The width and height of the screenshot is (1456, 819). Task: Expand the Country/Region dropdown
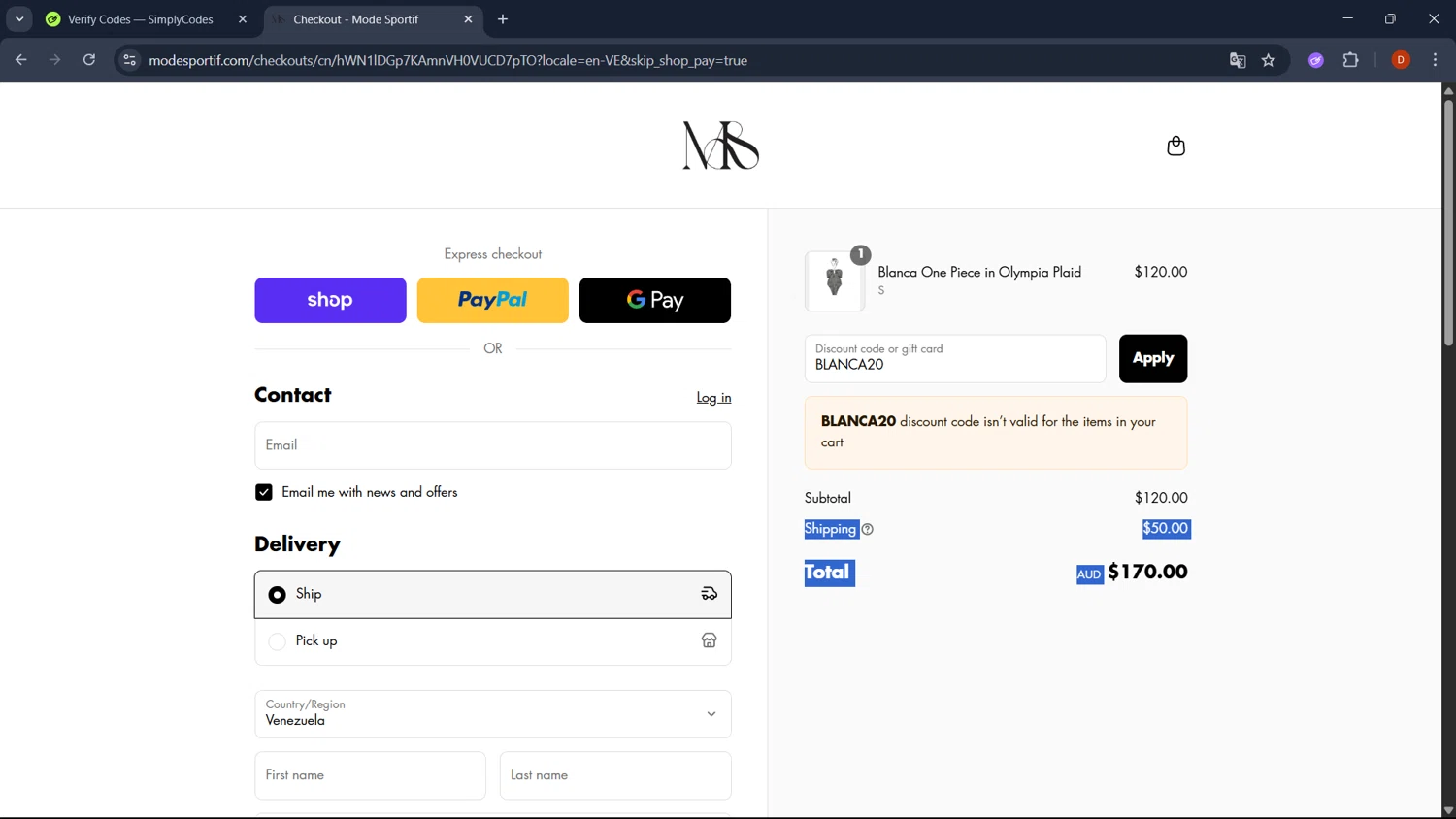pos(493,714)
